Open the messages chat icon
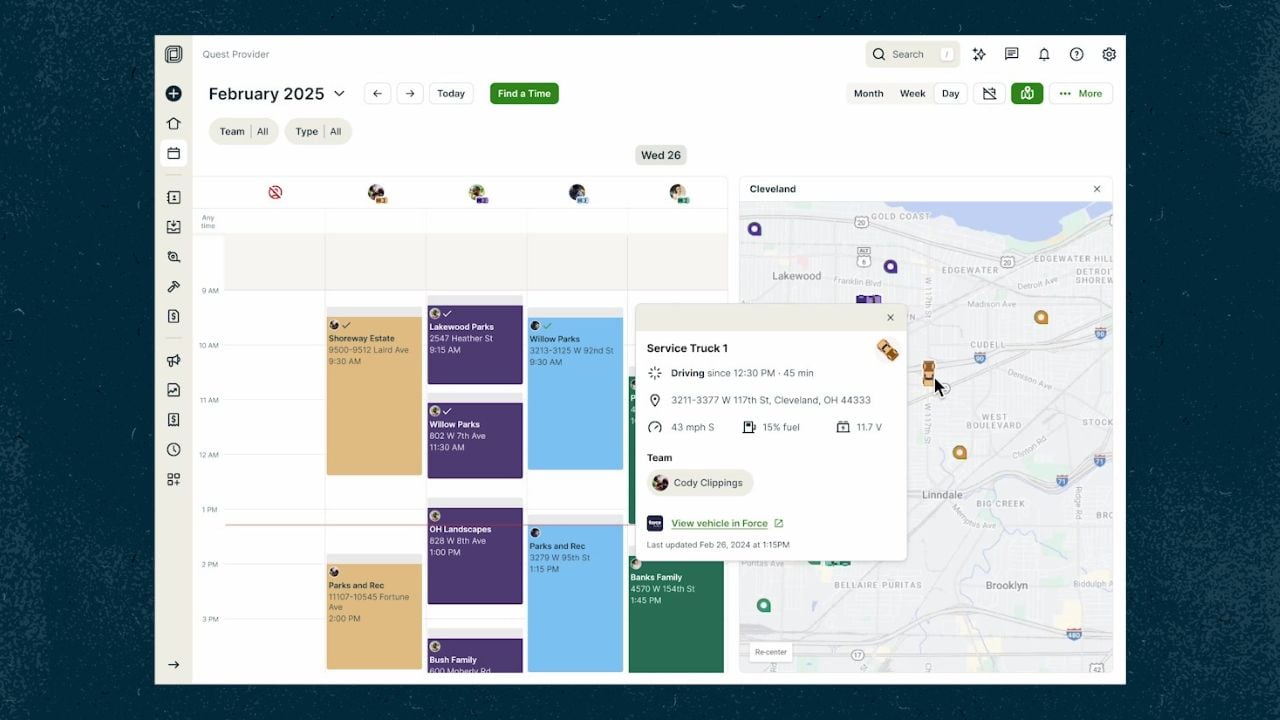Image resolution: width=1280 pixels, height=720 pixels. 1011,54
